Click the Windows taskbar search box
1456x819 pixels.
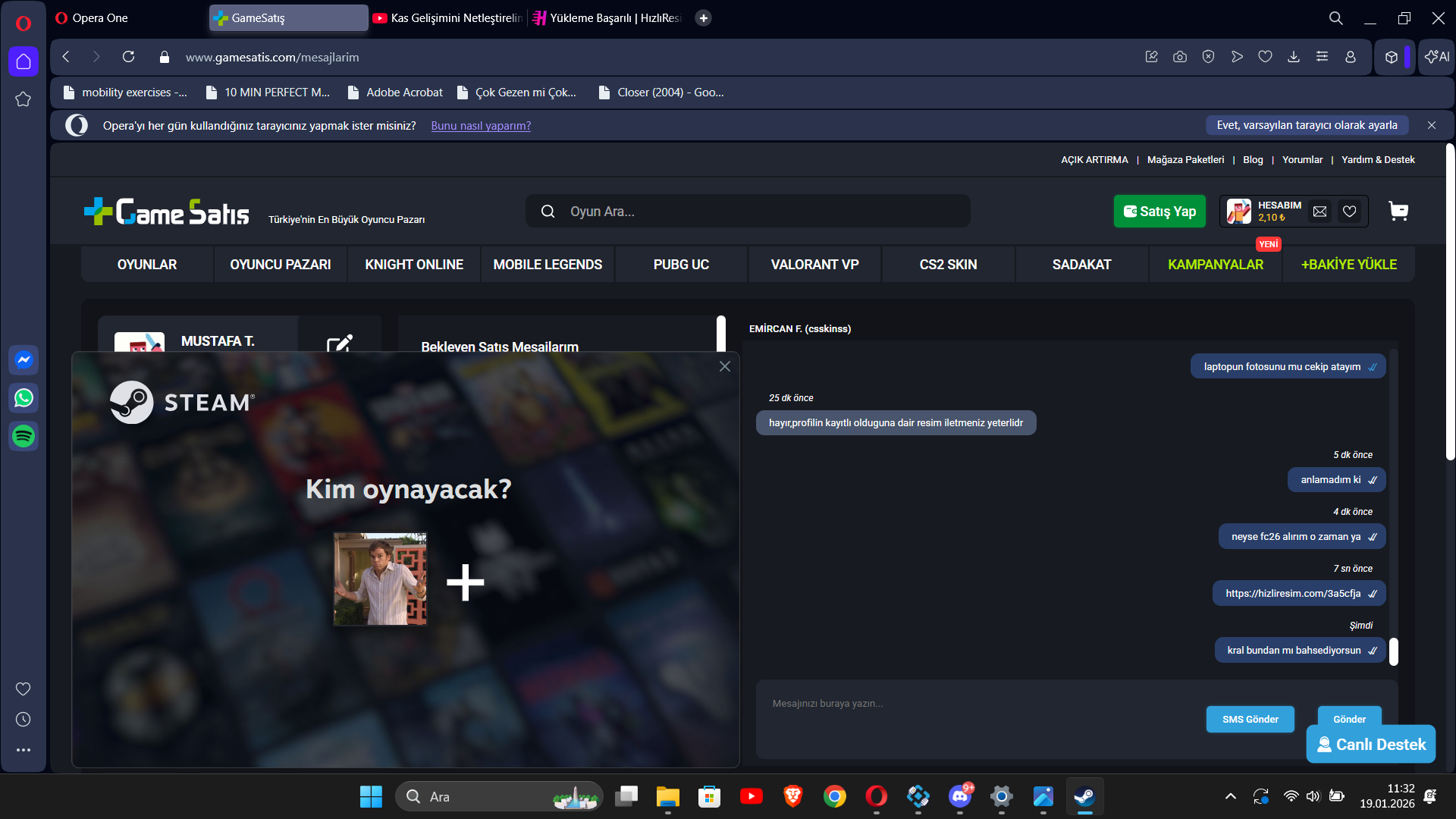[x=499, y=796]
